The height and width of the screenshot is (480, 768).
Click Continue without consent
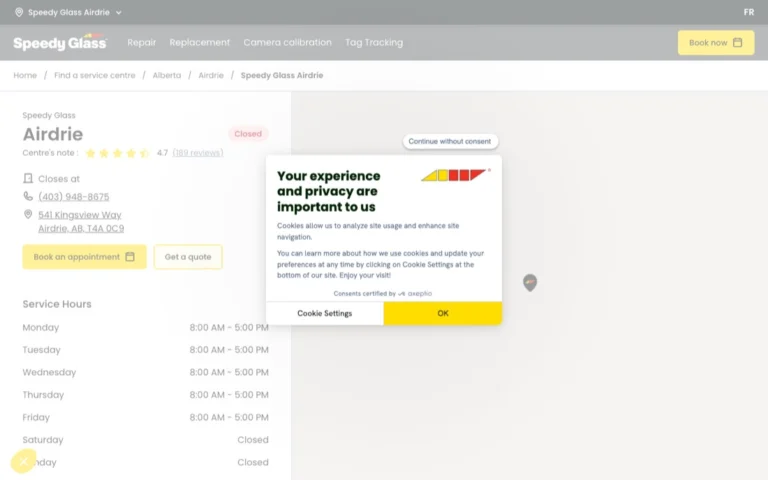click(x=450, y=142)
